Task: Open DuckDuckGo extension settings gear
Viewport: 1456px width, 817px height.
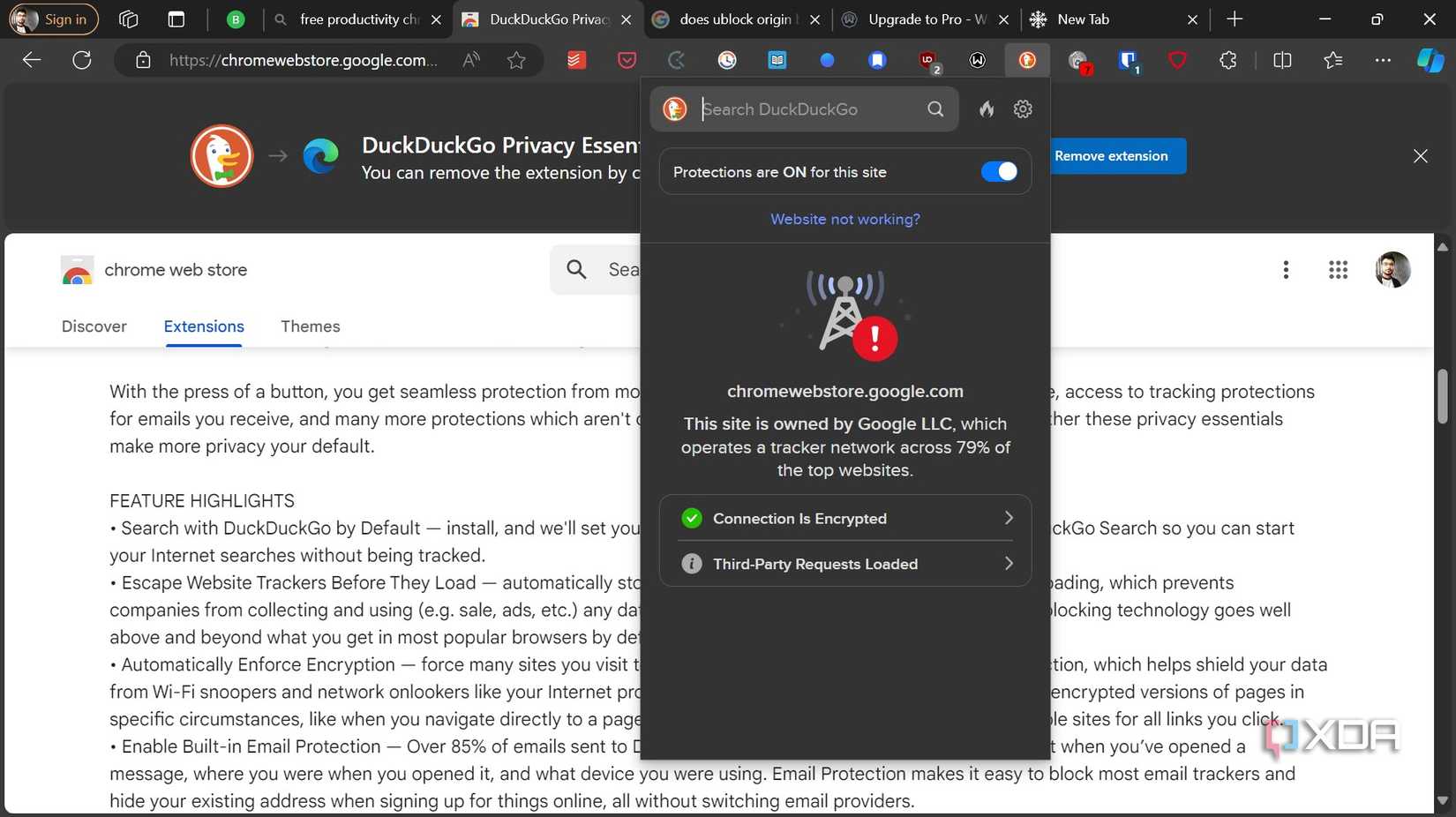Action: [x=1022, y=109]
